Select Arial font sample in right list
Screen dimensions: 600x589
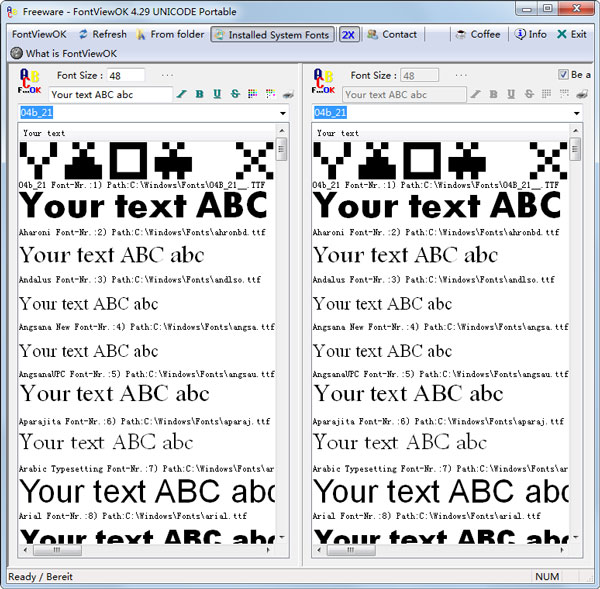point(440,491)
